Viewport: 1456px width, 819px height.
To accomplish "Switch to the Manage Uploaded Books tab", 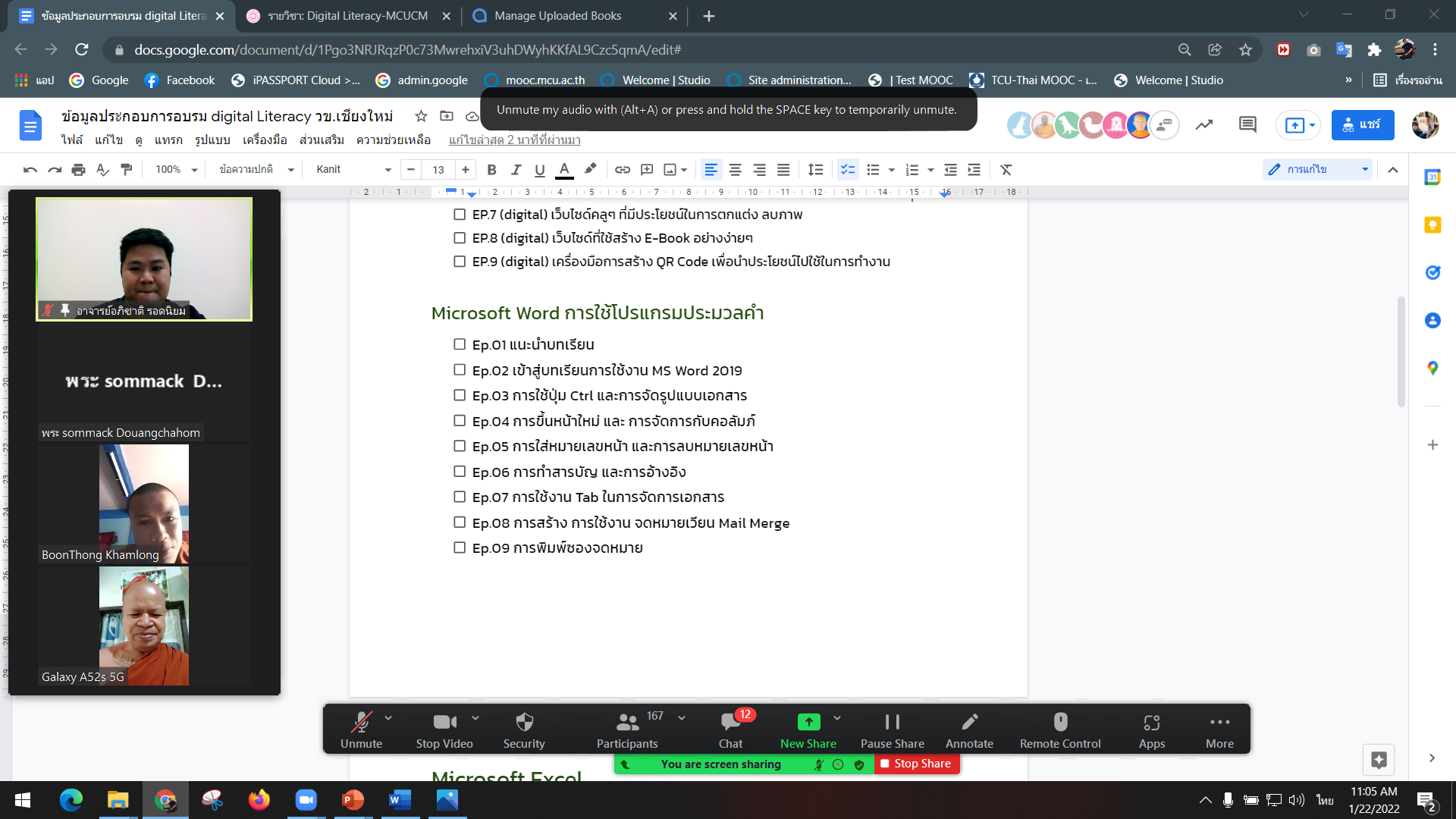I will [558, 16].
